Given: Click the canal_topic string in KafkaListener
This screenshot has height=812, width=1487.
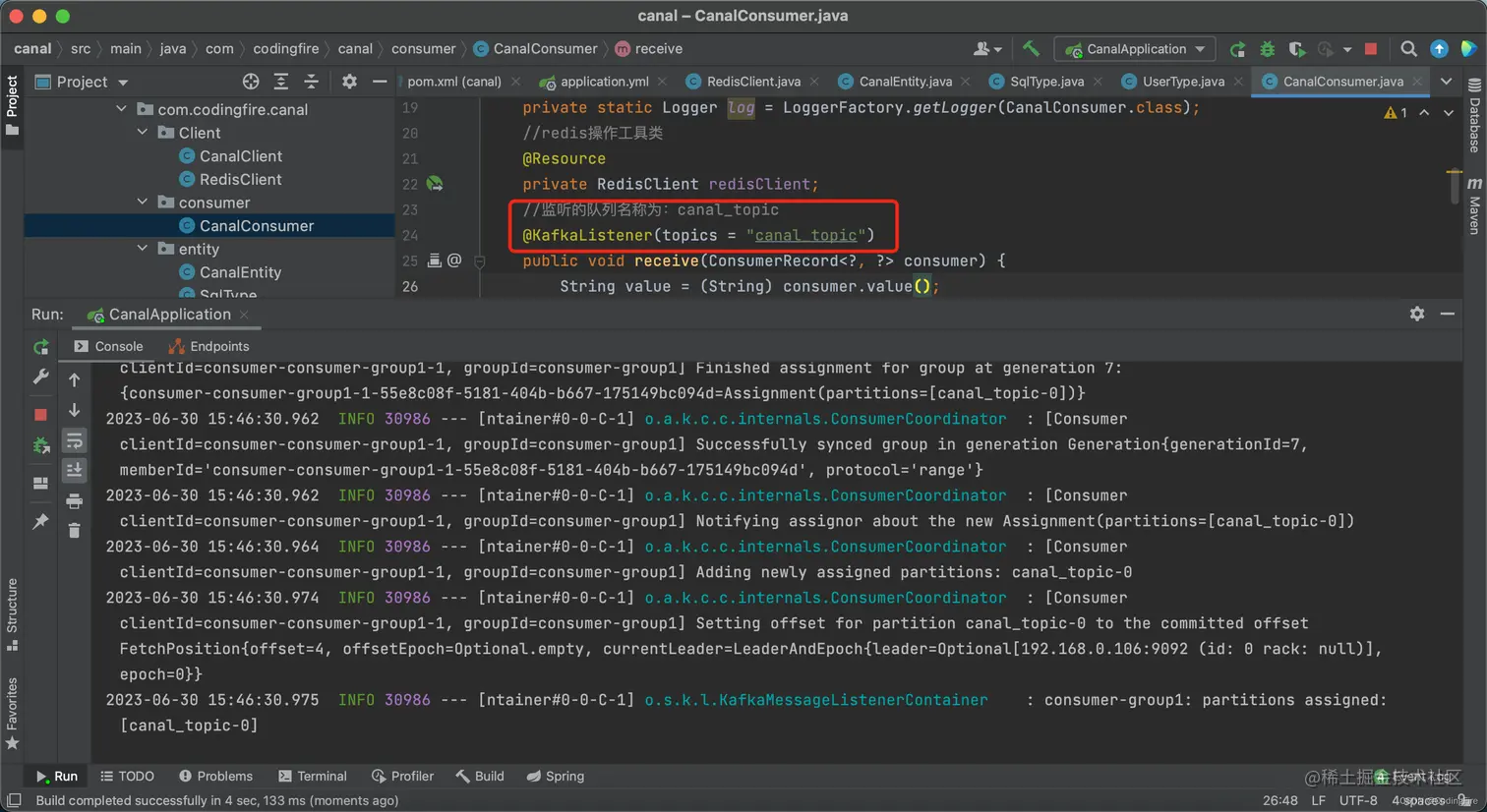Looking at the screenshot, I should pos(805,235).
